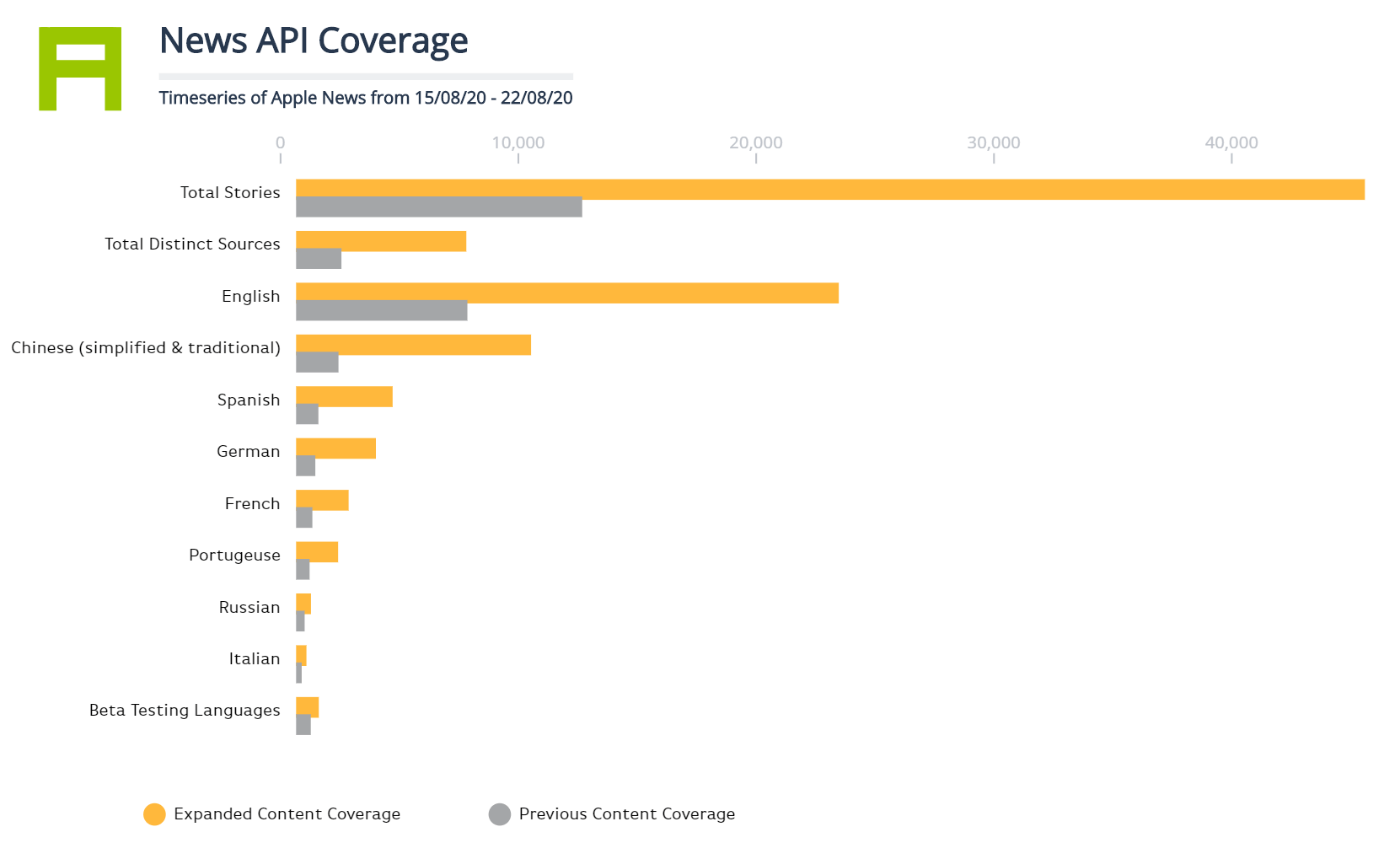Click the gray Beta Testing Languages bar

coord(303,725)
